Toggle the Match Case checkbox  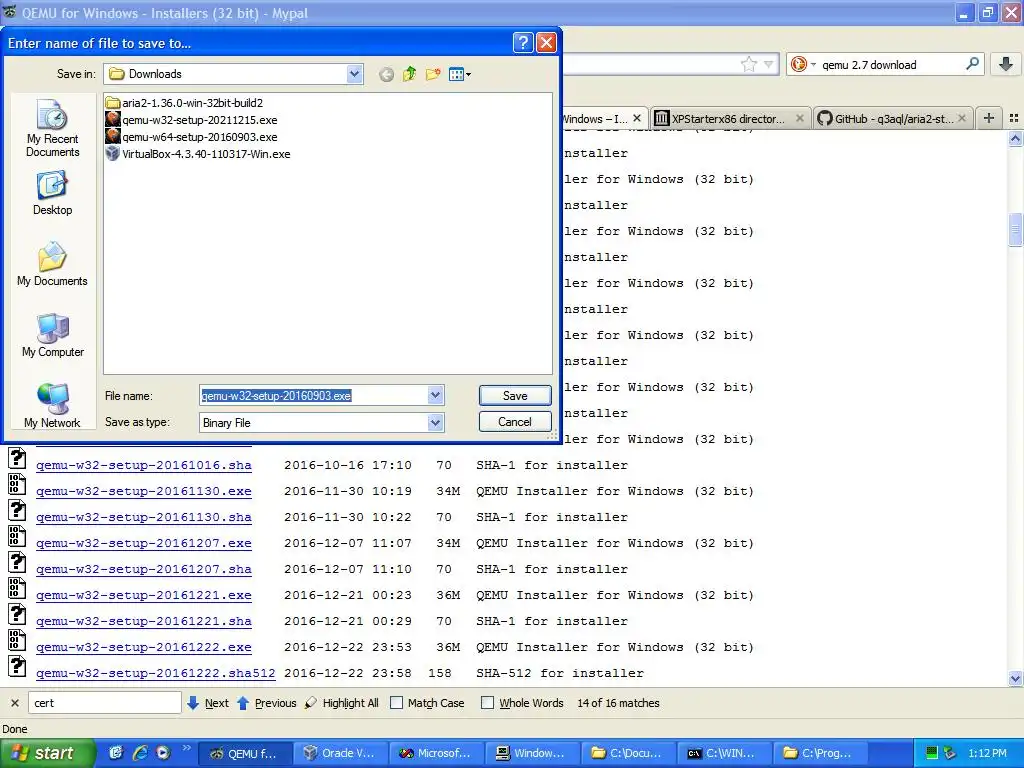point(396,703)
